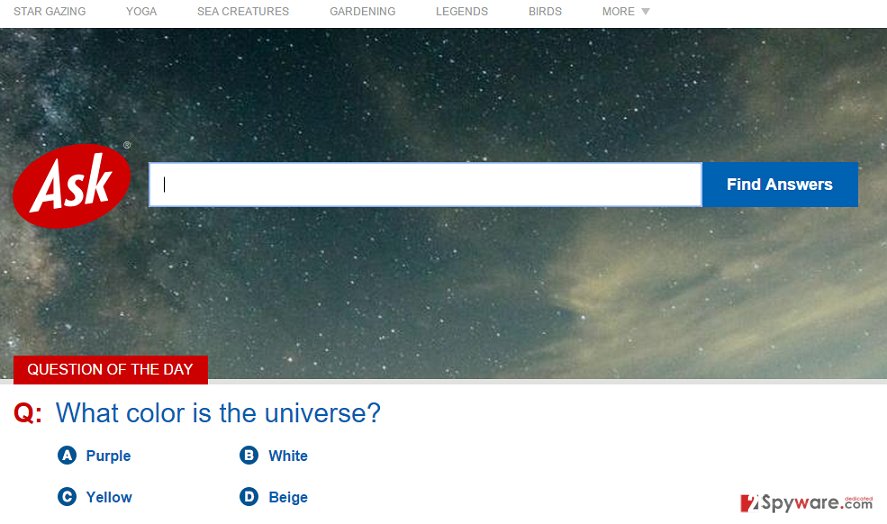The width and height of the screenshot is (887, 524).
Task: Click the QUESTION OF THE DAY banner
Action: [110, 370]
